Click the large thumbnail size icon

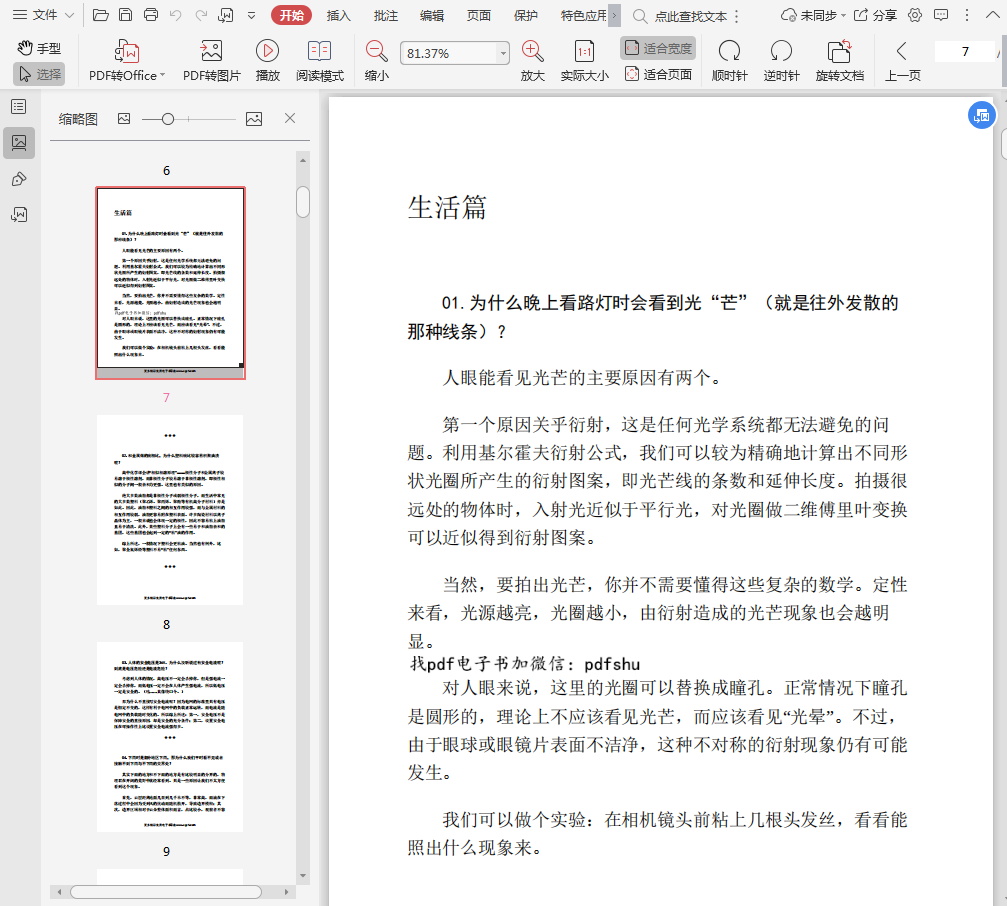(x=254, y=119)
